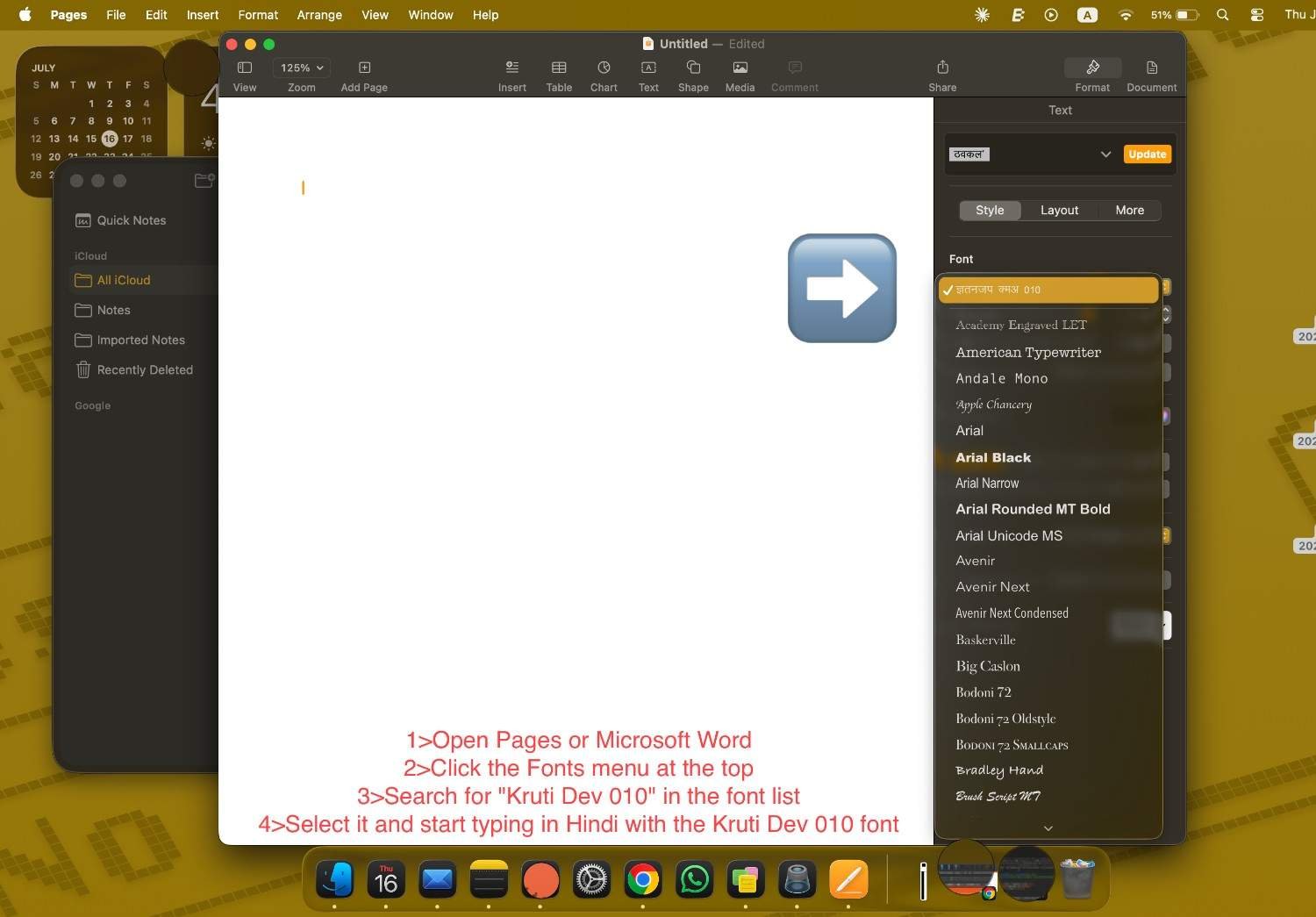This screenshot has height=917, width=1316.
Task: Insert a Chart from the toolbar
Action: click(x=604, y=68)
